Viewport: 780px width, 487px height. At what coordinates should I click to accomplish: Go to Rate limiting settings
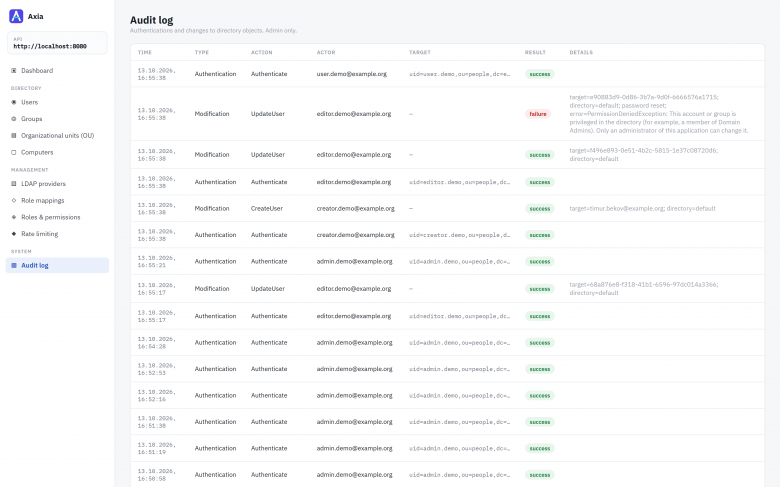(x=57, y=234)
